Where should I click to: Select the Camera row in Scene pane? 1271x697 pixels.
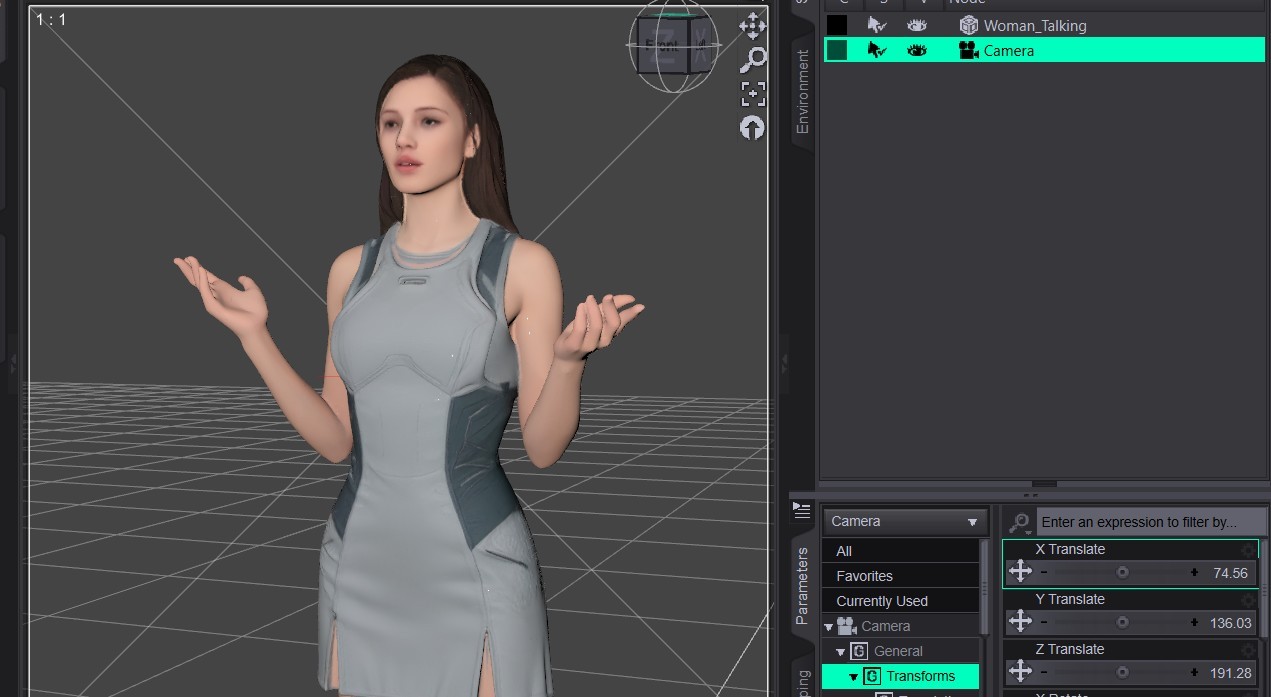[1044, 50]
